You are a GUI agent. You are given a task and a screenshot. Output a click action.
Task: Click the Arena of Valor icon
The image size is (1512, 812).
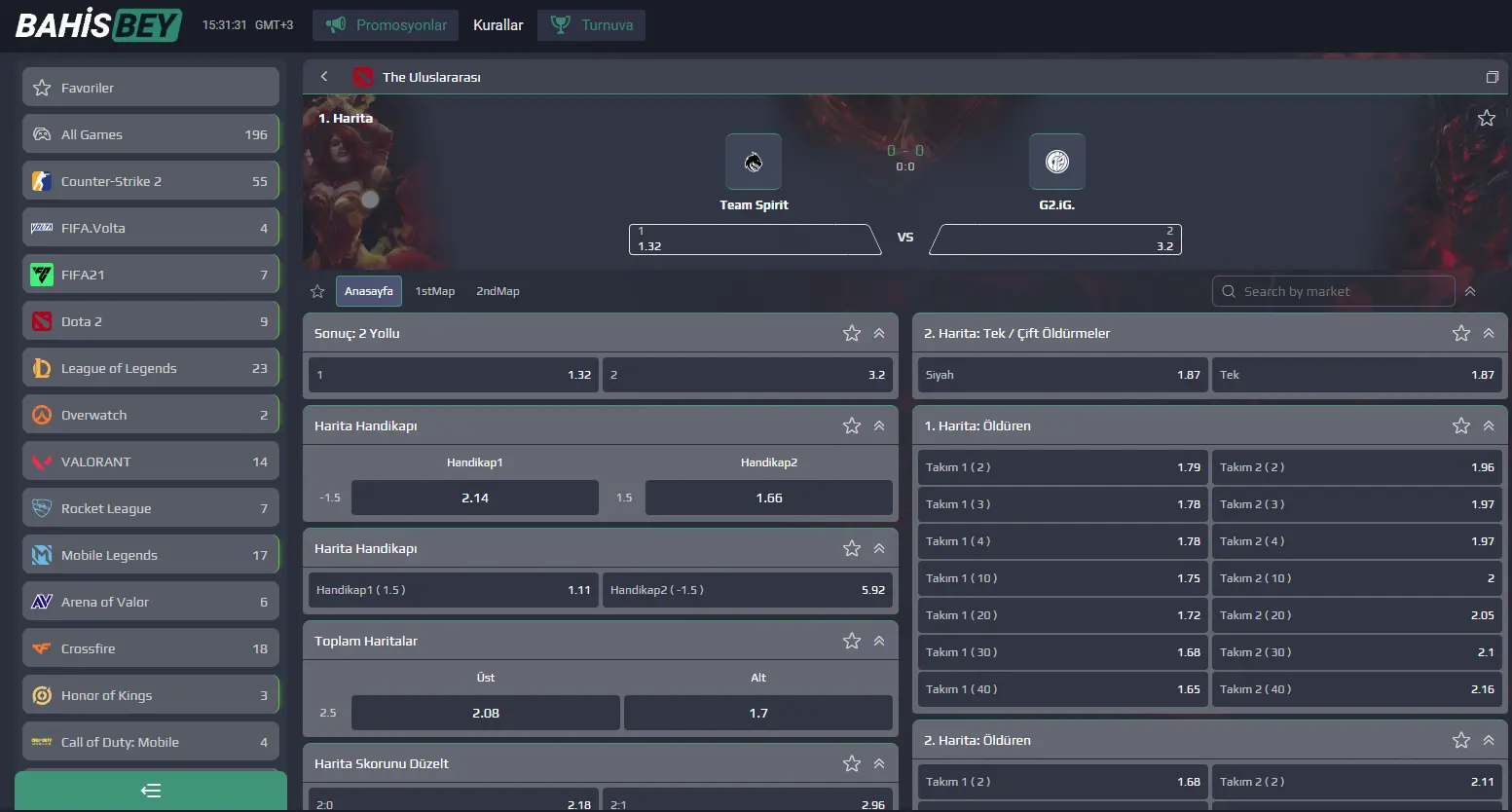pyautogui.click(x=42, y=602)
